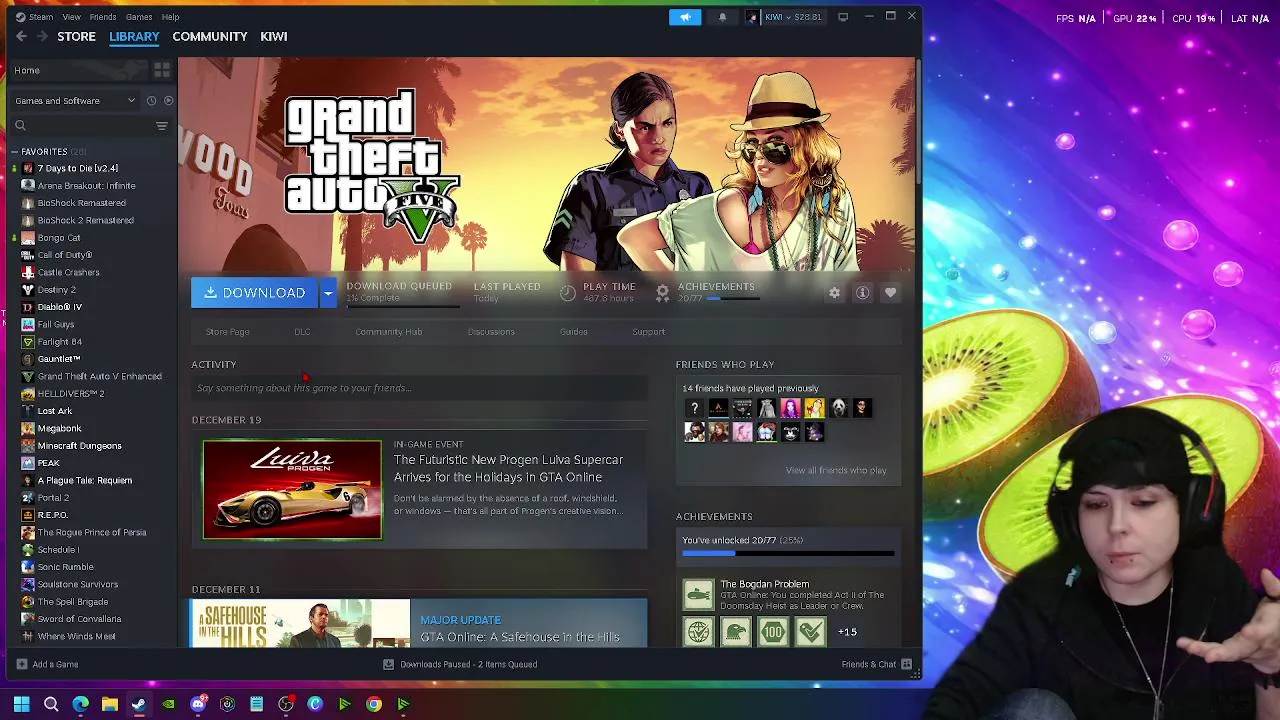Screen dimensions: 1280x720
Task: Select HELLDIVERS 2 in library list
Action: (71, 393)
